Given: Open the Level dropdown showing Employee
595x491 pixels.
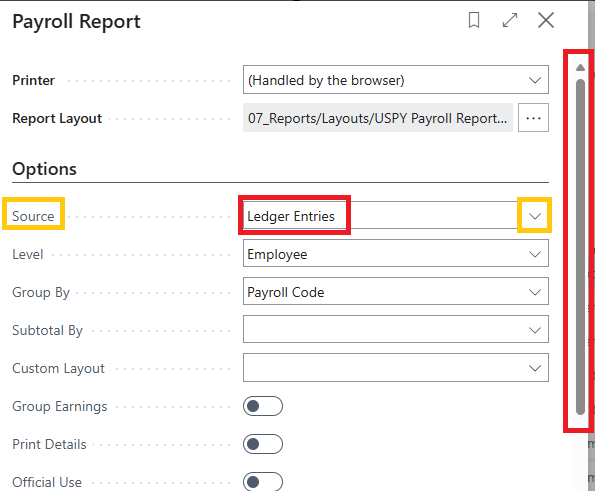Looking at the screenshot, I should 396,253.
